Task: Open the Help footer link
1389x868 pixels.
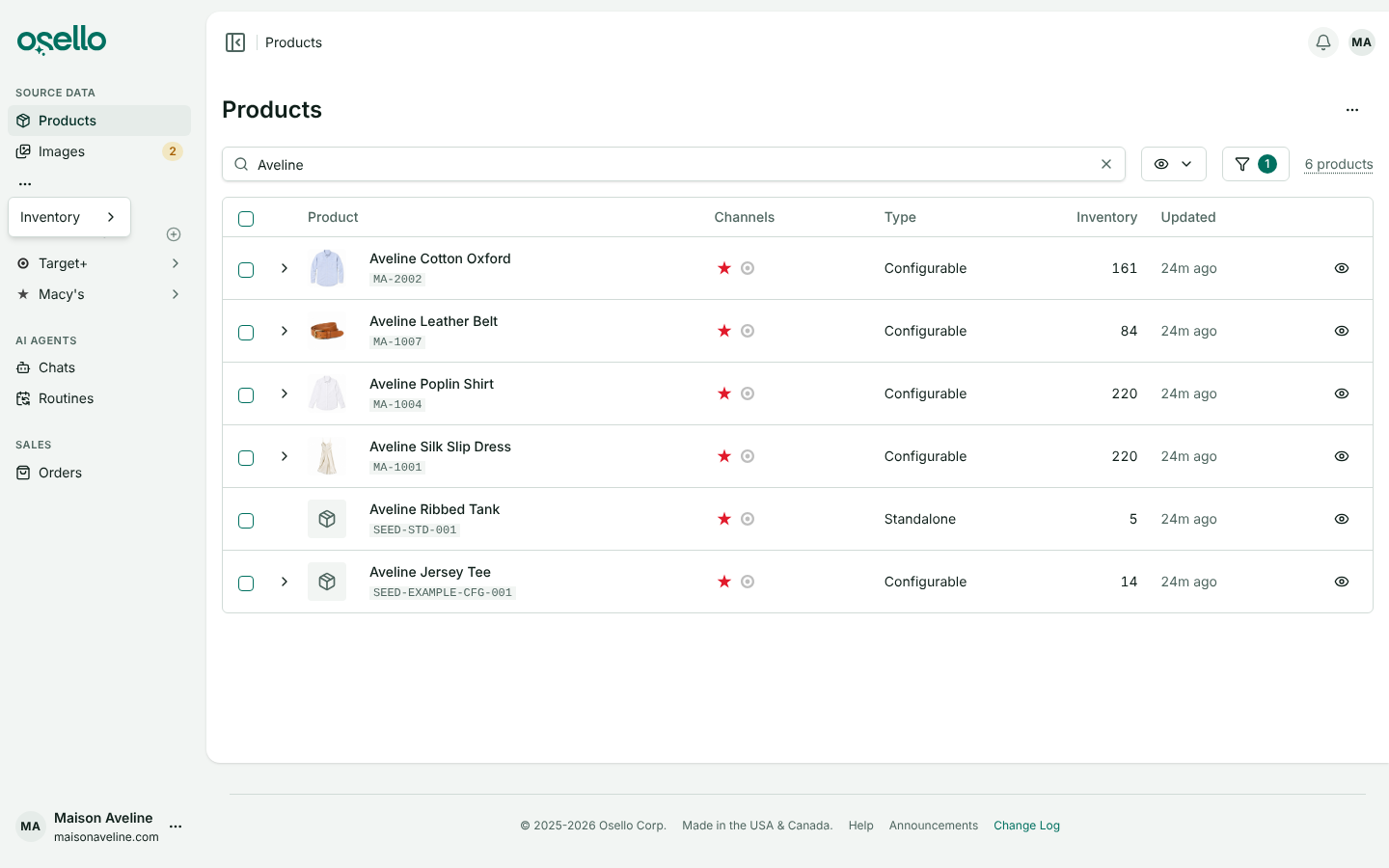Action: tap(861, 826)
